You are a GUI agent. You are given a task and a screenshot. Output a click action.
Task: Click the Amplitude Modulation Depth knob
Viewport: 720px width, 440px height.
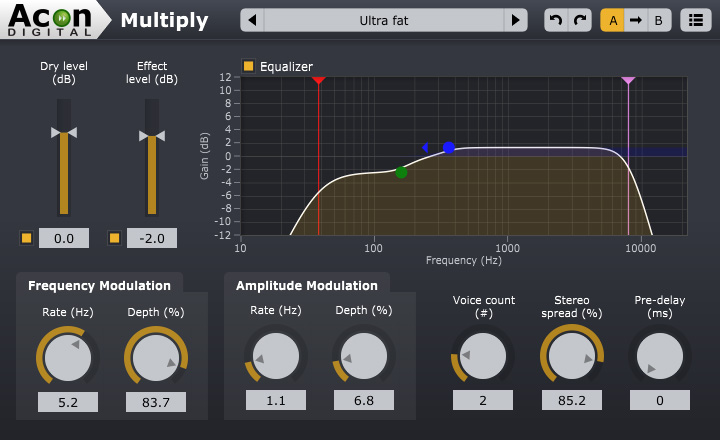[x=364, y=356]
